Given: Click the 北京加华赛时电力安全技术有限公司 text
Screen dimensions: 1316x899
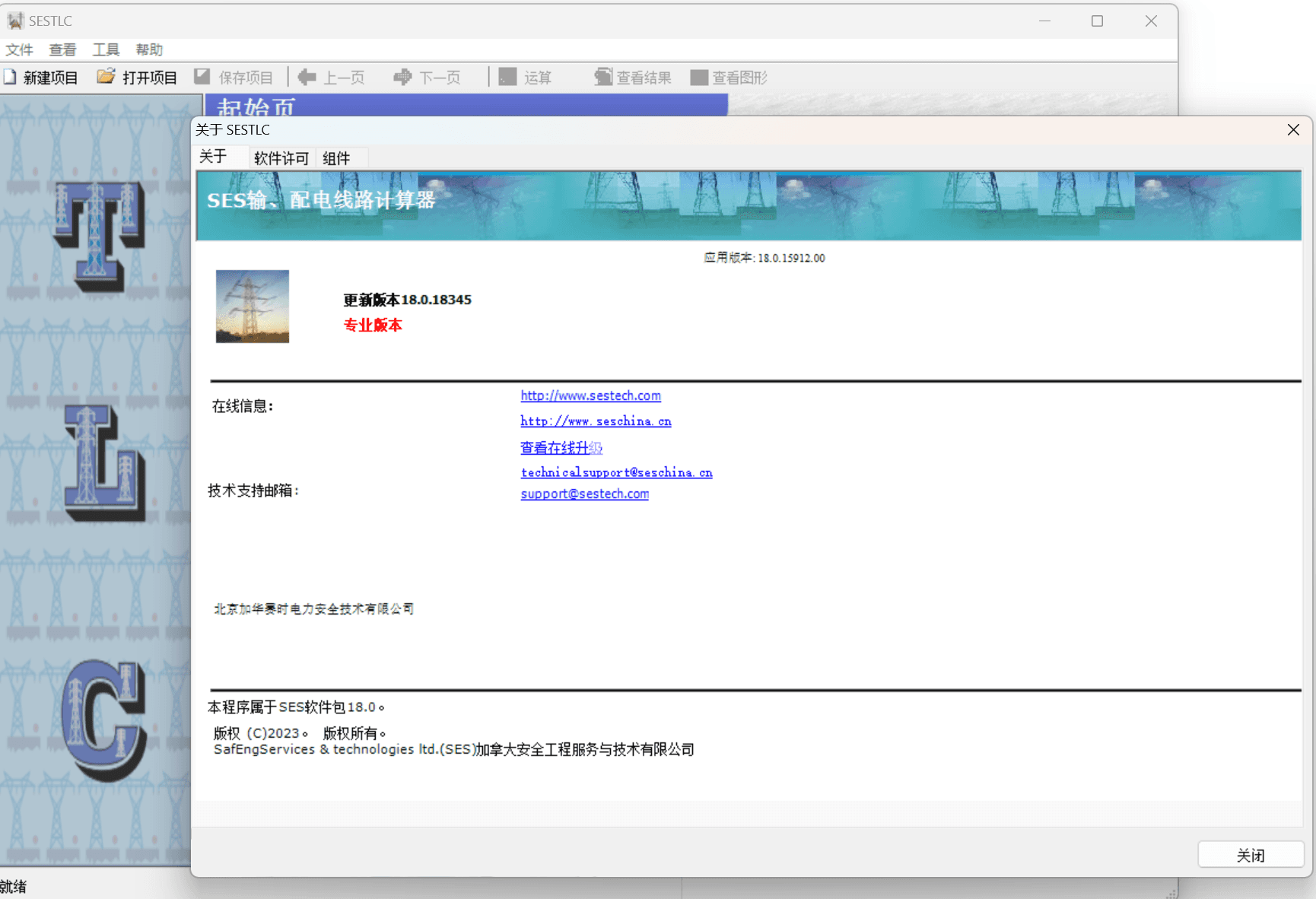Looking at the screenshot, I should 313,608.
